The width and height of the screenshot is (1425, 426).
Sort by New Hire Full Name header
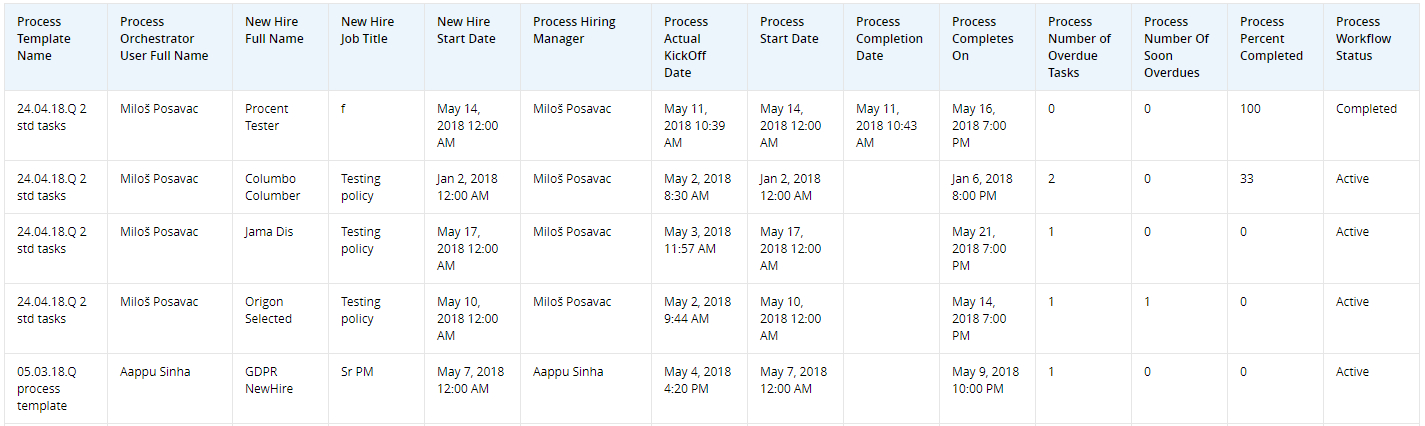pos(274,30)
